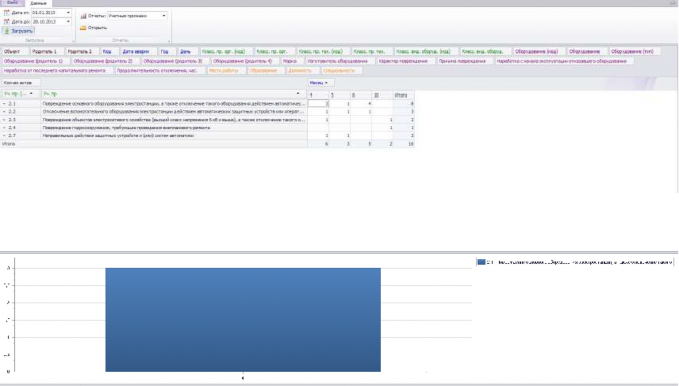The width and height of the screenshot is (679, 386).
Task: Select the 'Причина повреждения' field chip
Action: pos(464,61)
